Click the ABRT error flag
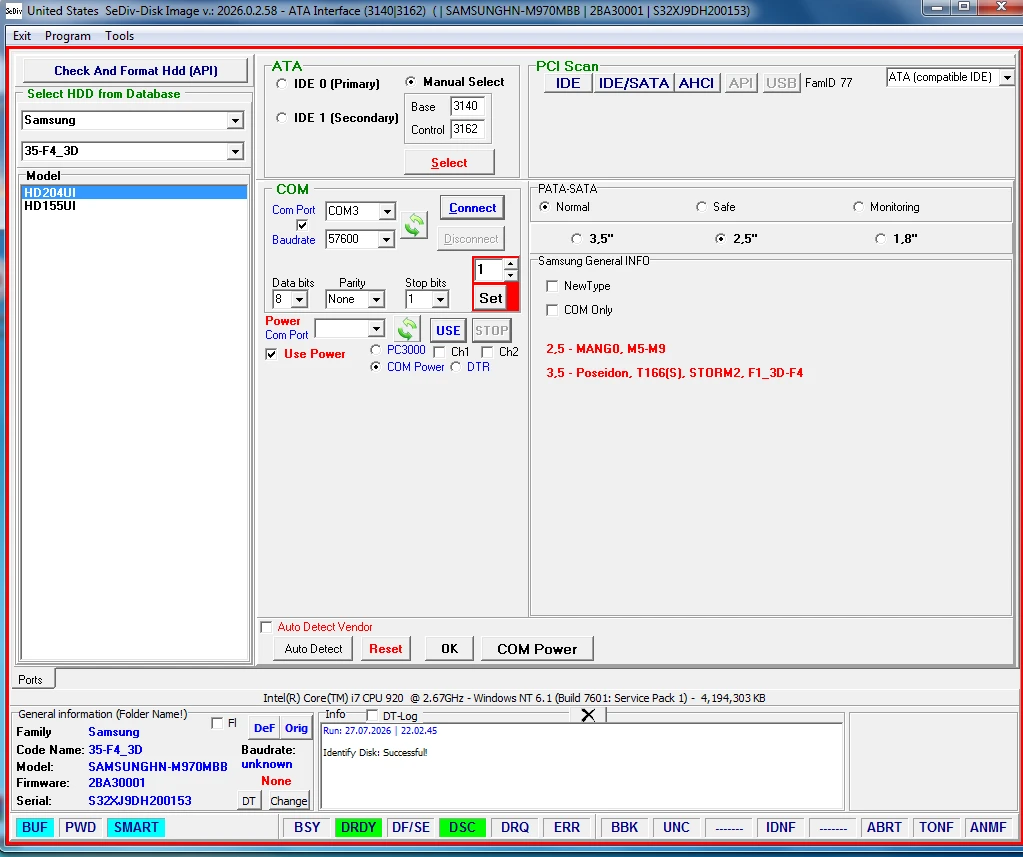Screen dimensions: 1023x857 click(x=884, y=827)
